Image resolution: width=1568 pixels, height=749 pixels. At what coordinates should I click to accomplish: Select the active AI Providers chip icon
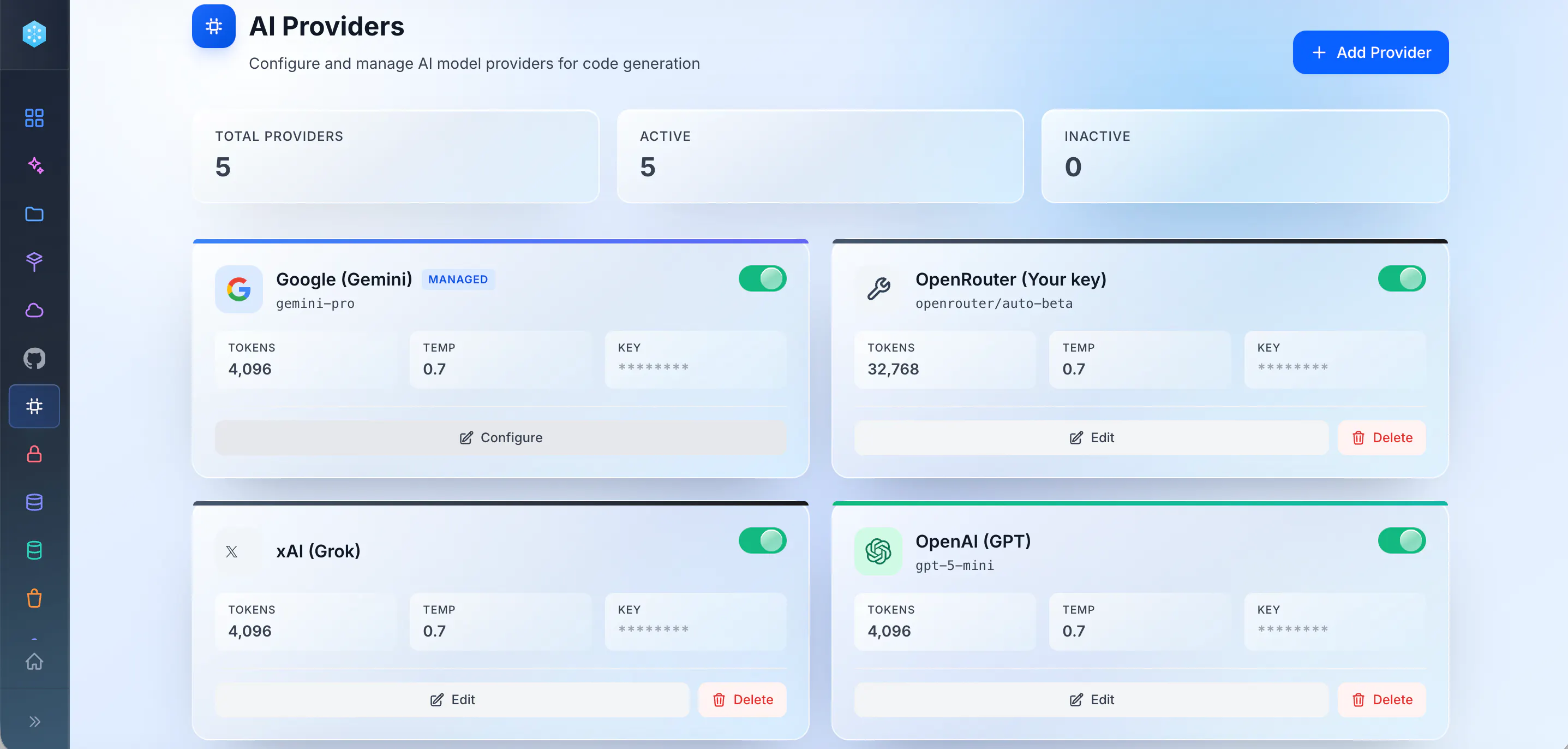click(34, 406)
